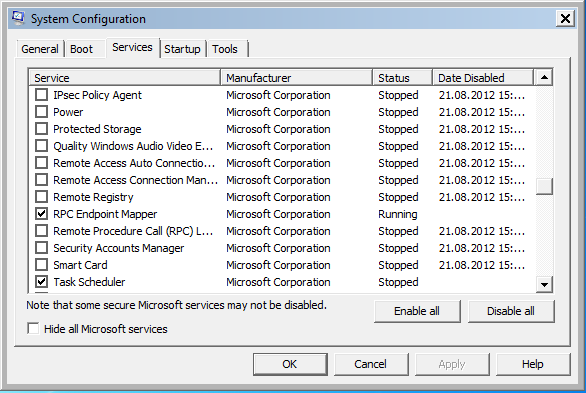Image resolution: width=586 pixels, height=393 pixels.
Task: Click the Enable all button
Action: coord(417,311)
